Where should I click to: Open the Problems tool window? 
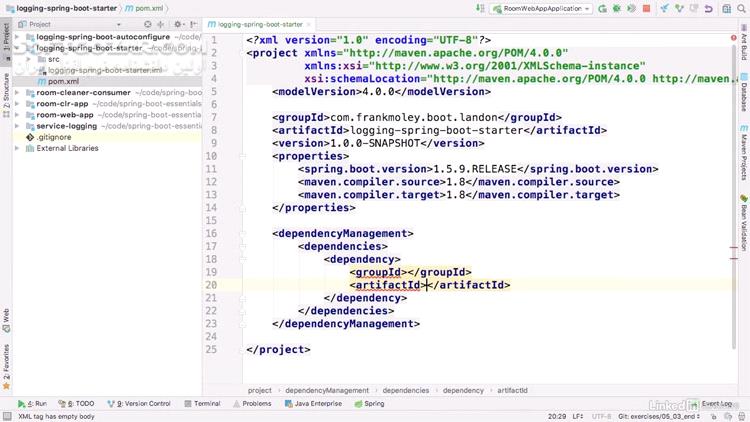(252, 404)
